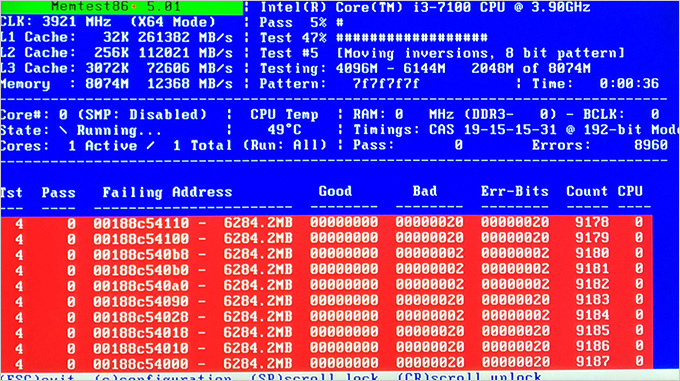Select failing address 00188c540b0
Viewport: 680px width, 381px height.
[141, 270]
